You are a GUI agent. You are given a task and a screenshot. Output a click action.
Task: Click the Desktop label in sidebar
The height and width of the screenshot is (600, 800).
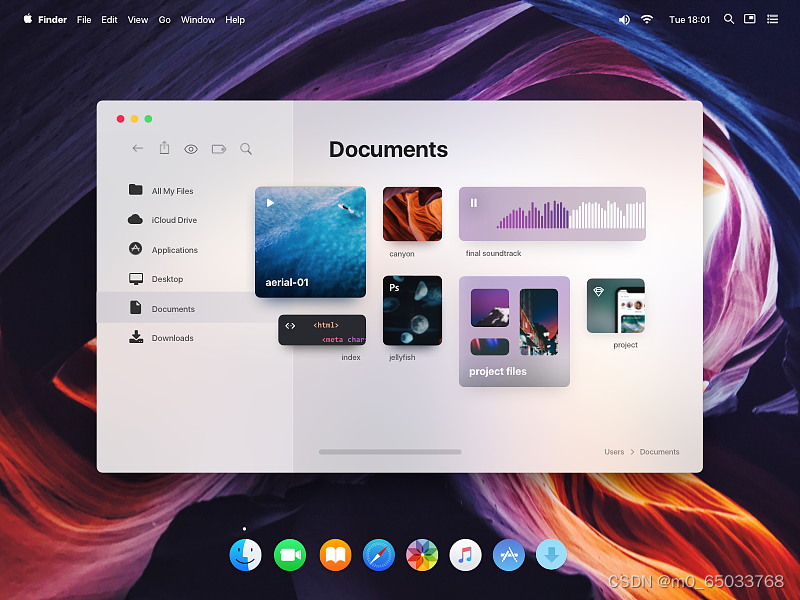pyautogui.click(x=167, y=279)
